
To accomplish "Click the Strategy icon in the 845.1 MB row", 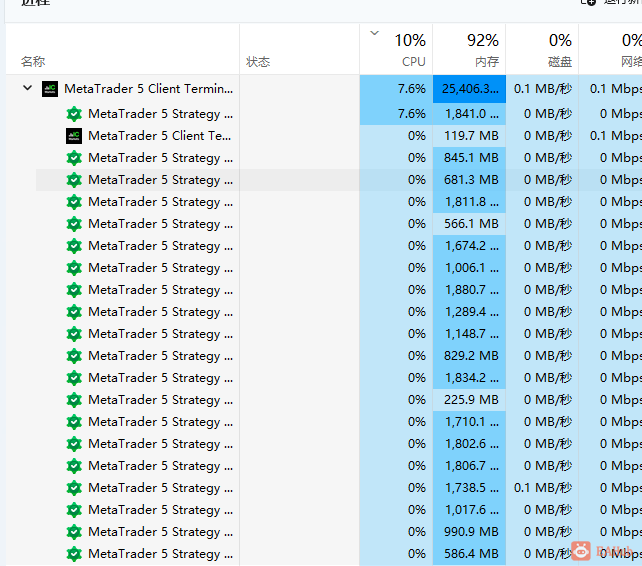I will click(74, 158).
